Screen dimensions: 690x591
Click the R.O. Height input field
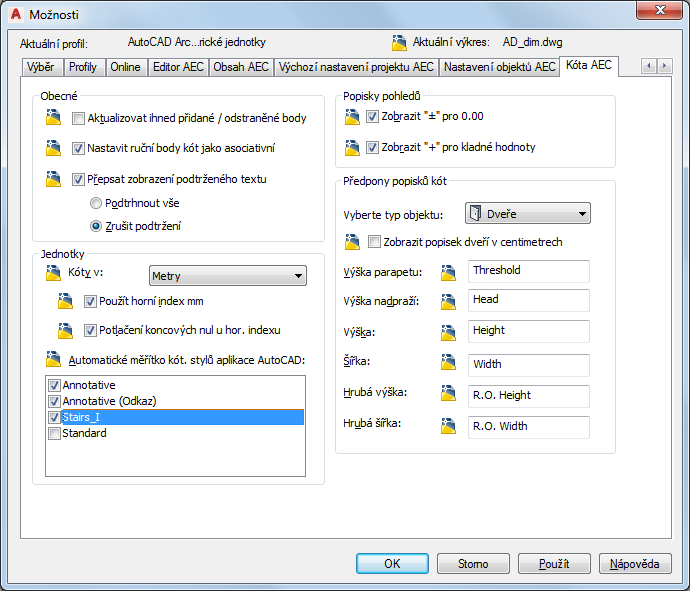pyautogui.click(x=529, y=396)
